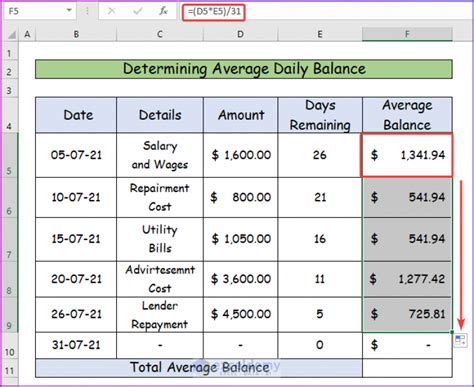Viewport: 474px width, 387px height.
Task: Select the 'Utility Bills' cell
Action: coord(160,239)
